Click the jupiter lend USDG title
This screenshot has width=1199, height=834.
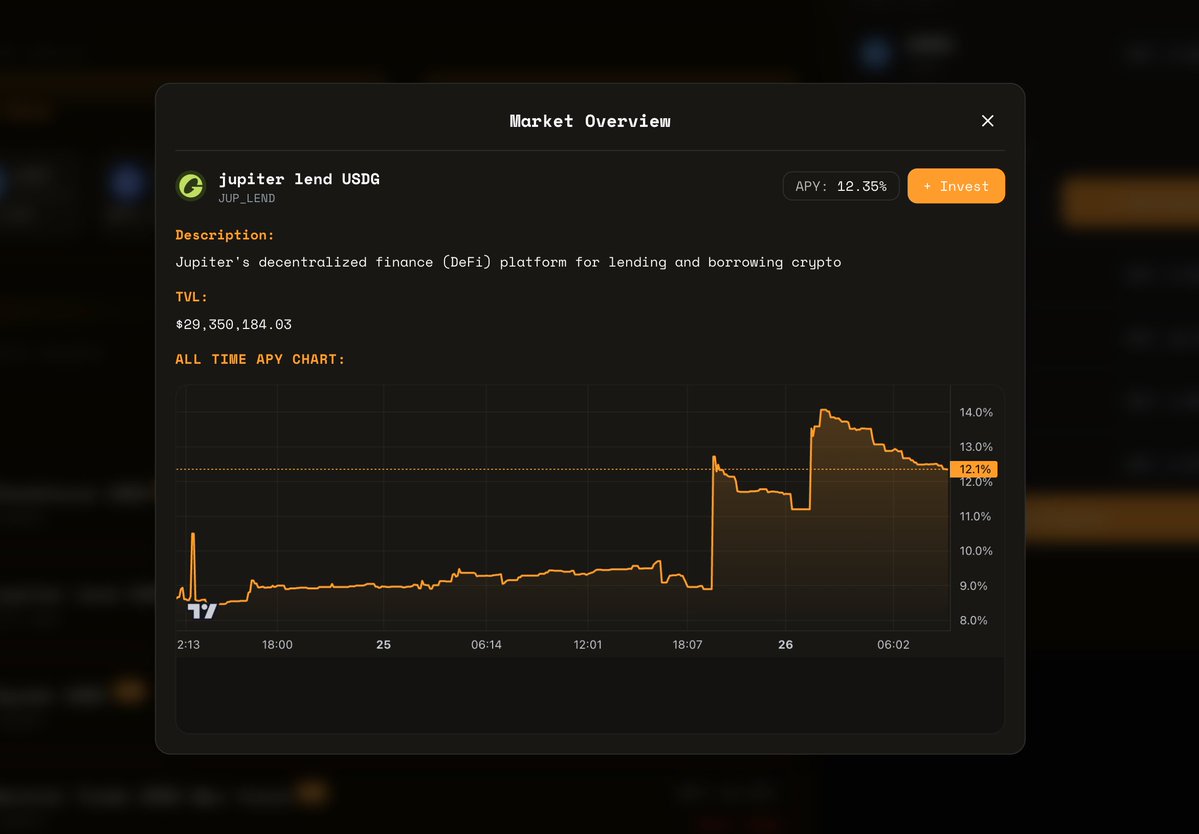coord(299,179)
